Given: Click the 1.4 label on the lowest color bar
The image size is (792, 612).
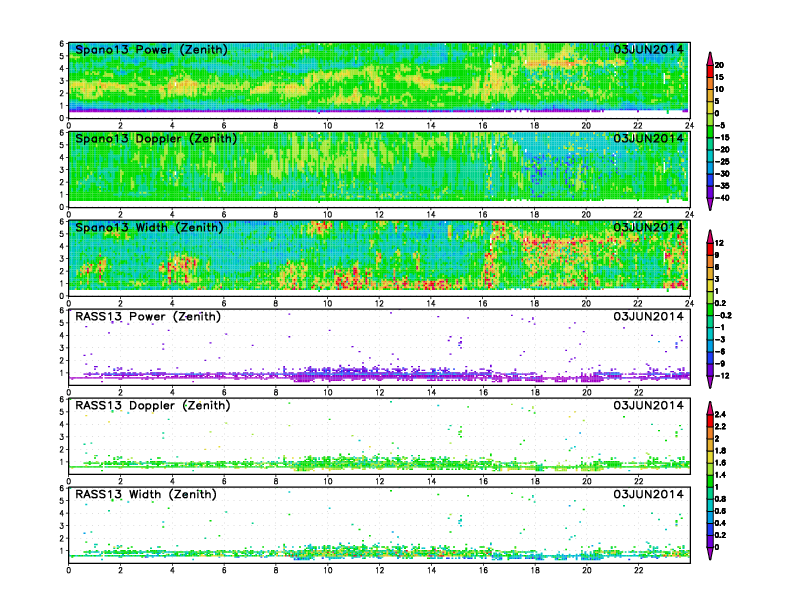Looking at the screenshot, I should point(721,475).
